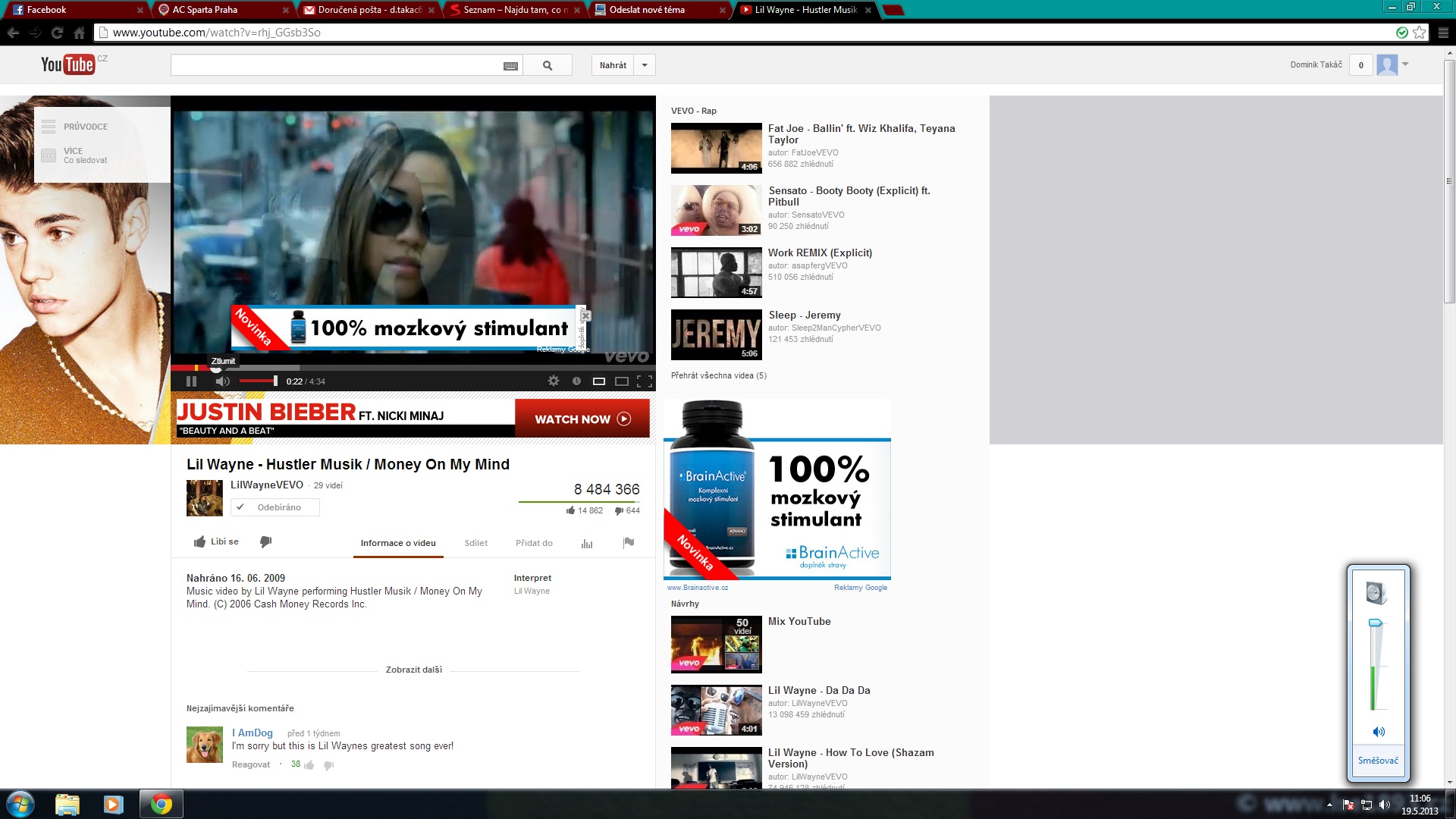Show video statistics chart icon

(x=587, y=543)
